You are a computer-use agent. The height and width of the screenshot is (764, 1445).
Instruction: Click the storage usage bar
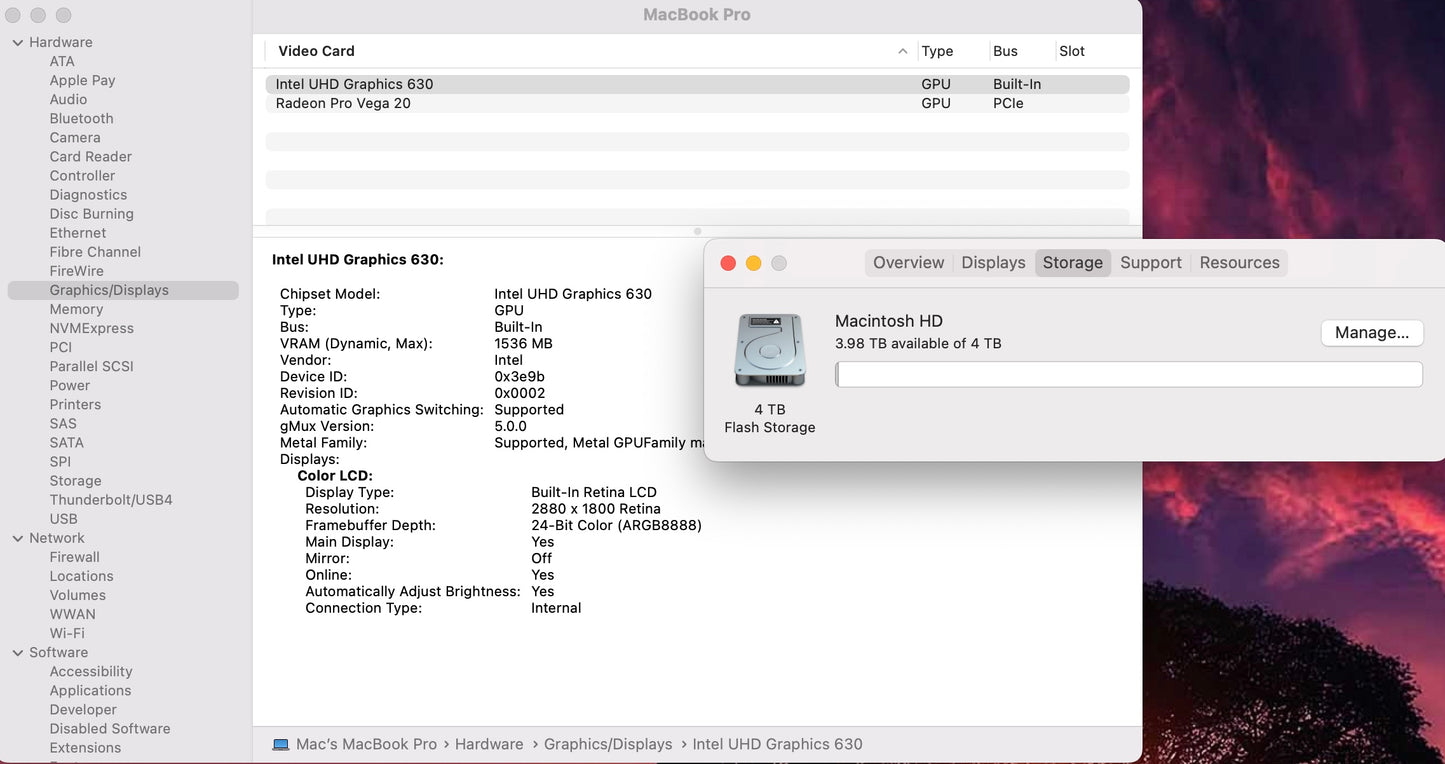(1128, 374)
